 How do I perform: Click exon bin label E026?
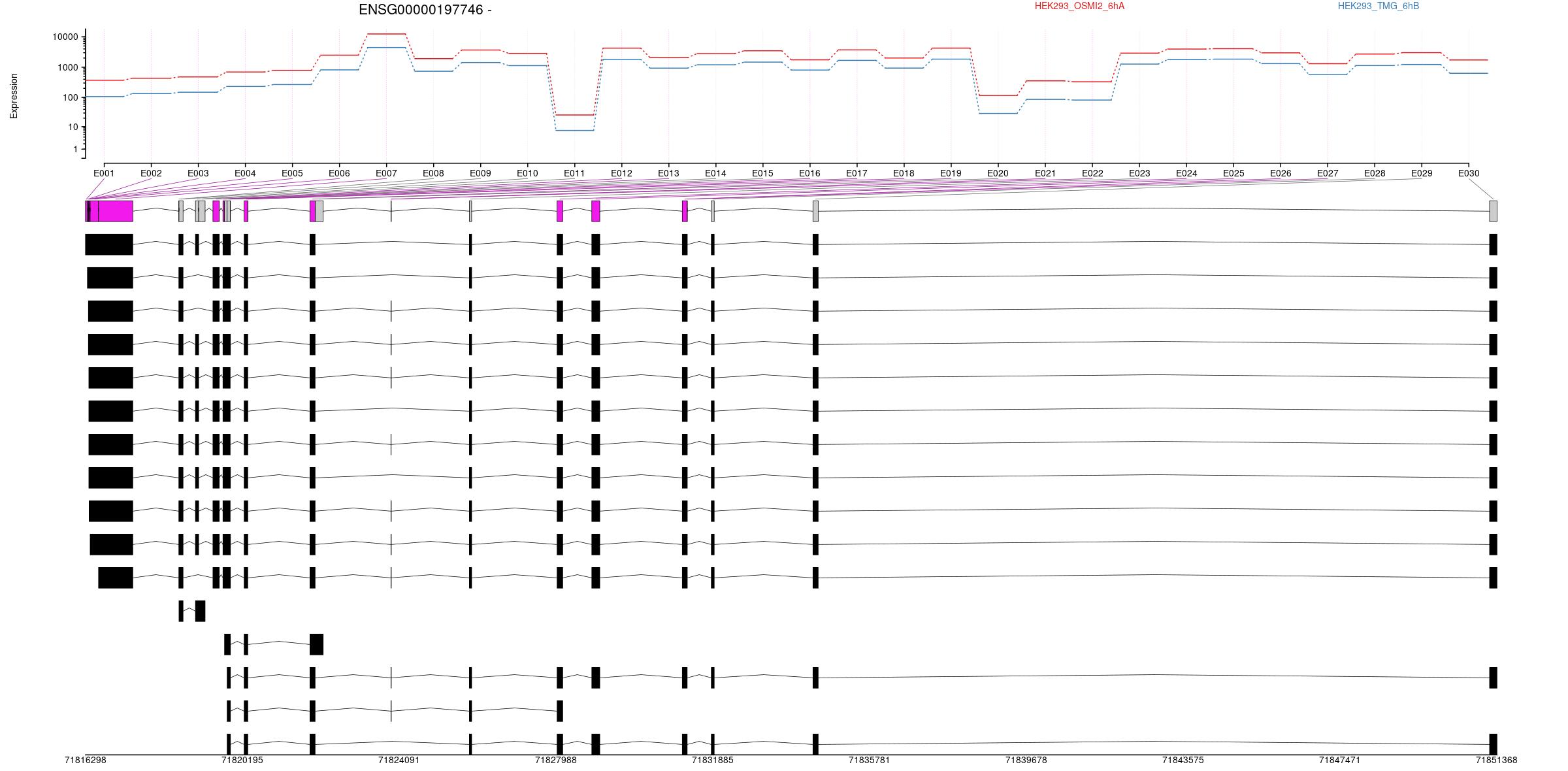1281,173
